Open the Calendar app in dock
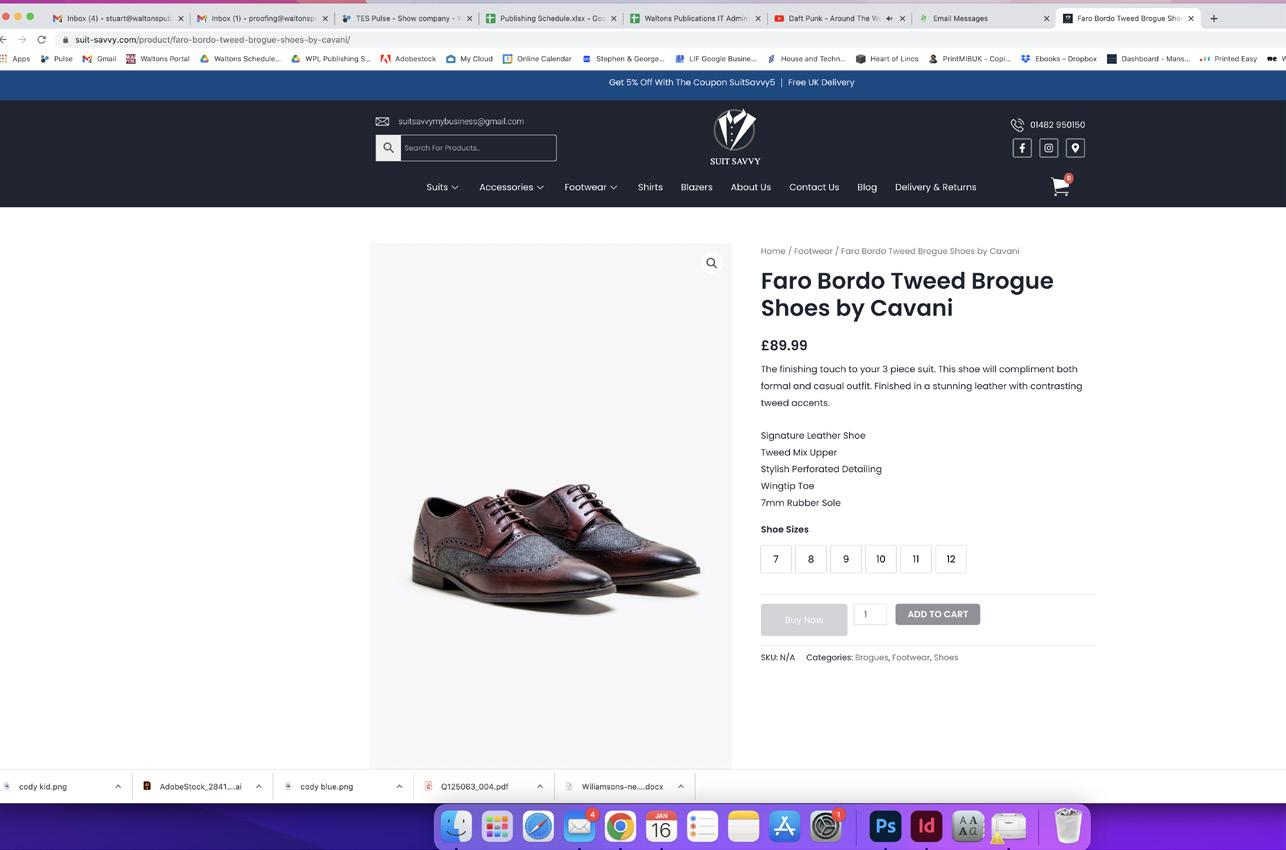Image resolution: width=1286 pixels, height=850 pixels. point(661,827)
